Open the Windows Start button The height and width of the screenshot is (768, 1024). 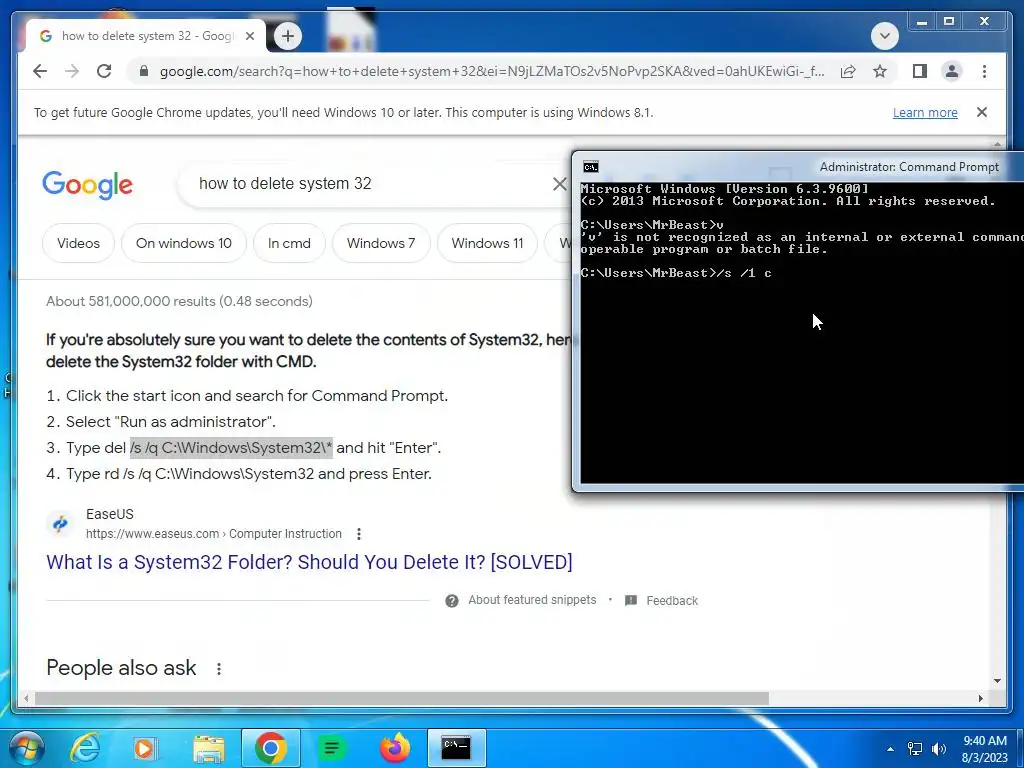pyautogui.click(x=27, y=748)
